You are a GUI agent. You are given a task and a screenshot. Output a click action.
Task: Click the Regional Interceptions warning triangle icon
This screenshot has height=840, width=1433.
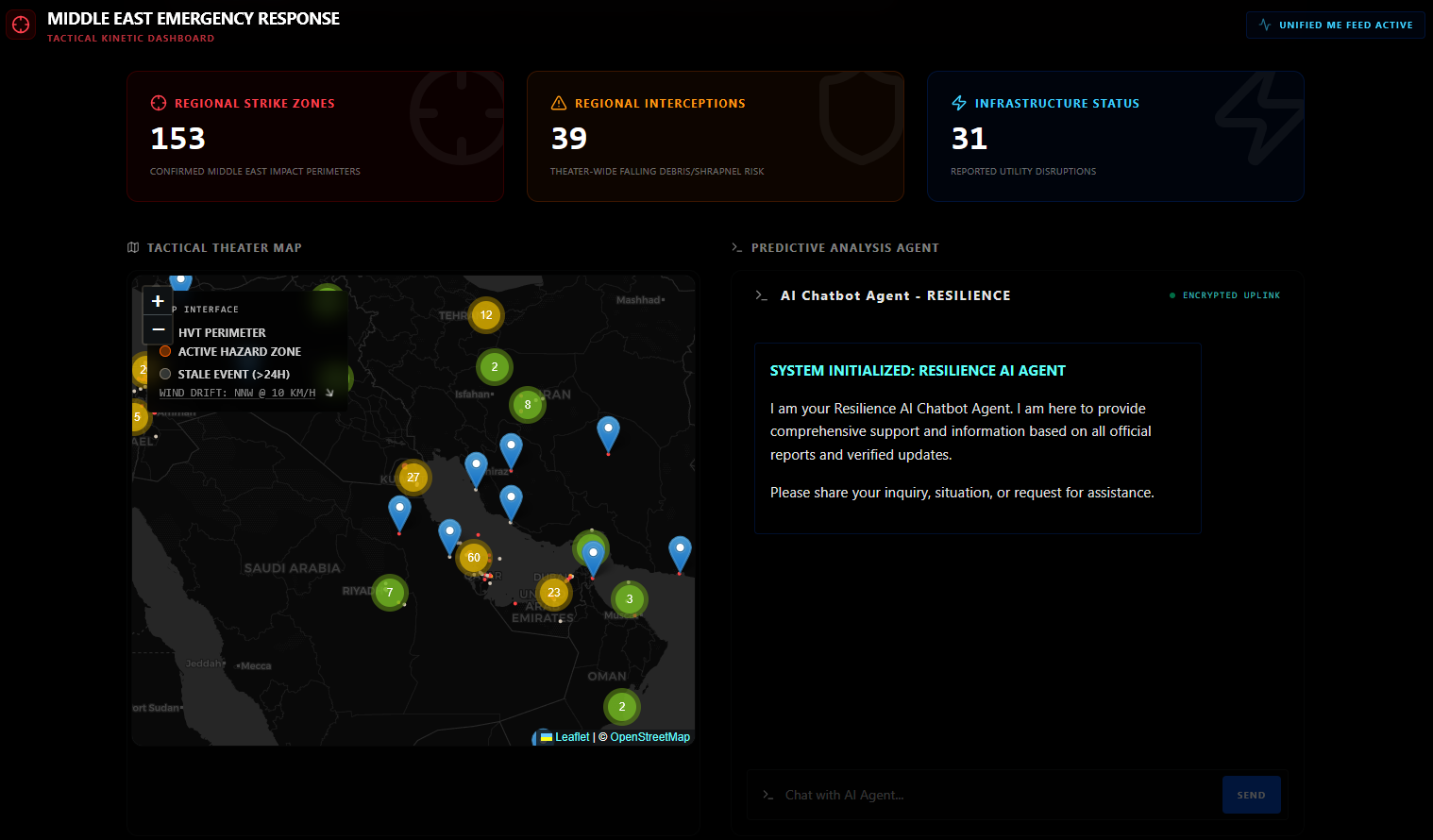point(557,103)
